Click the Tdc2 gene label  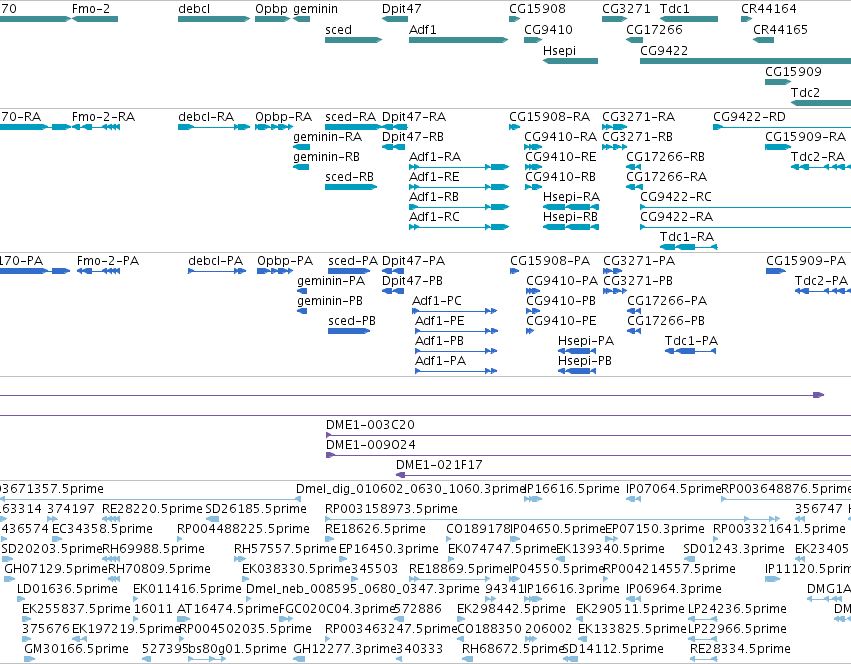click(x=805, y=93)
